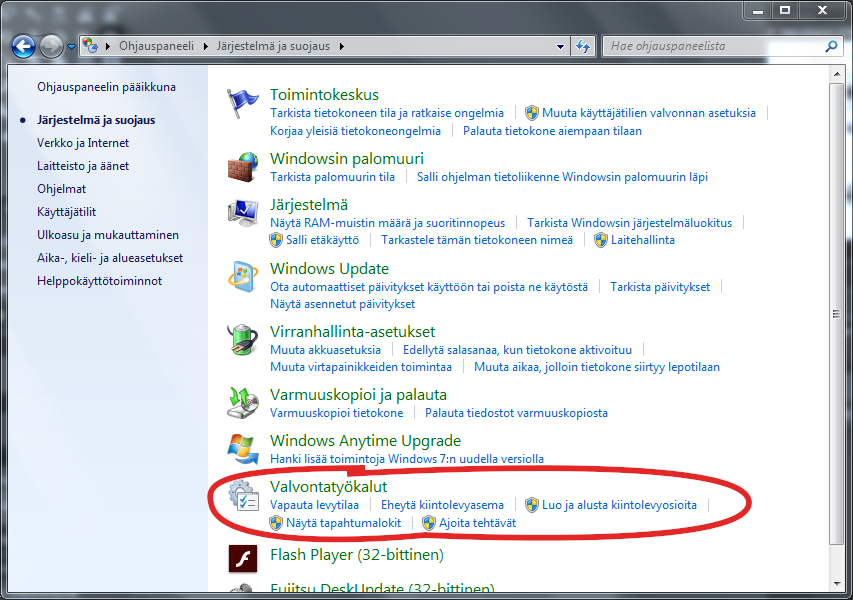Click the Windows Anytime Upgrade icon

(243, 449)
